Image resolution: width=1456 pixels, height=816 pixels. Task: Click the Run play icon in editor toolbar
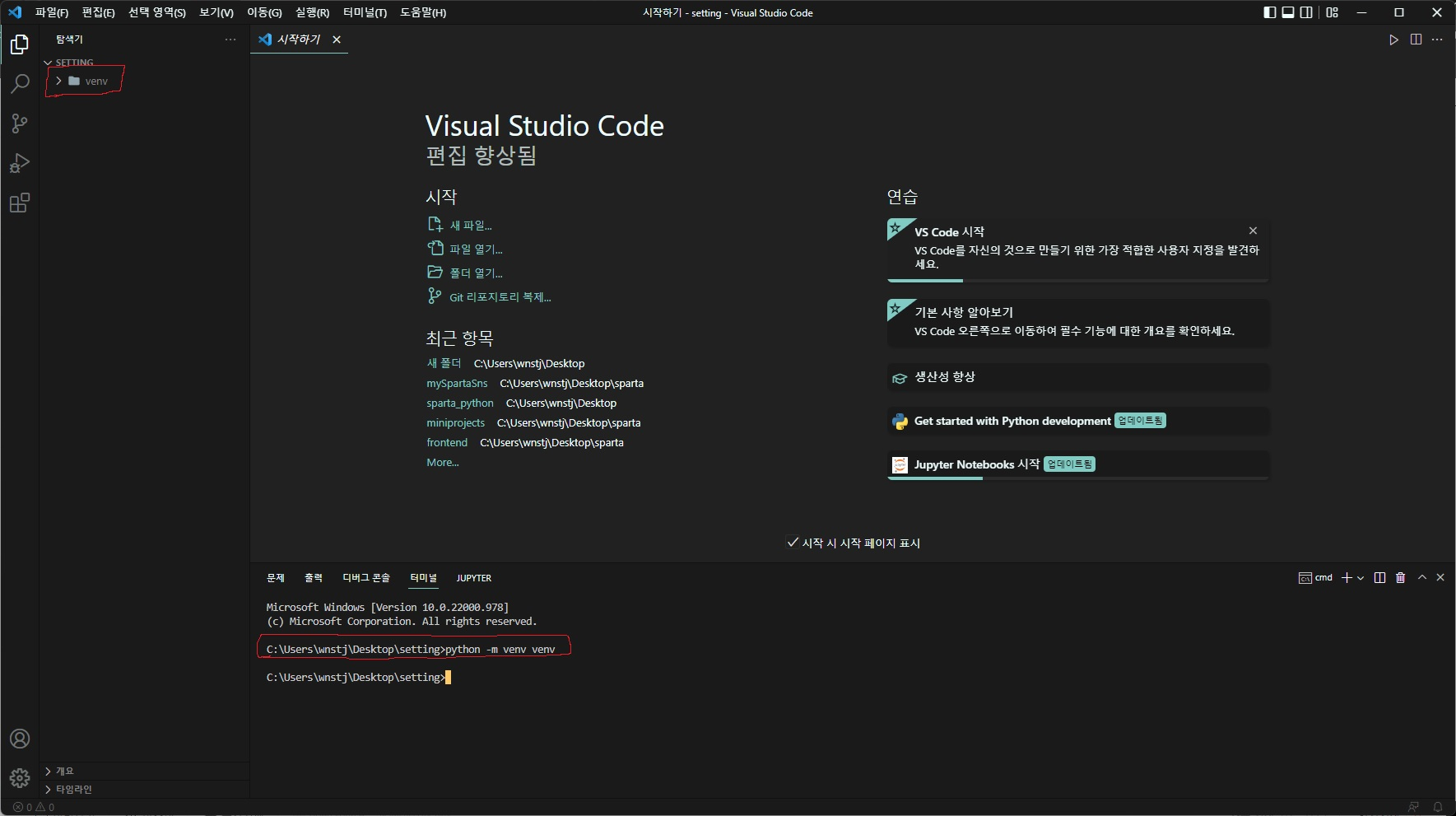click(1393, 40)
